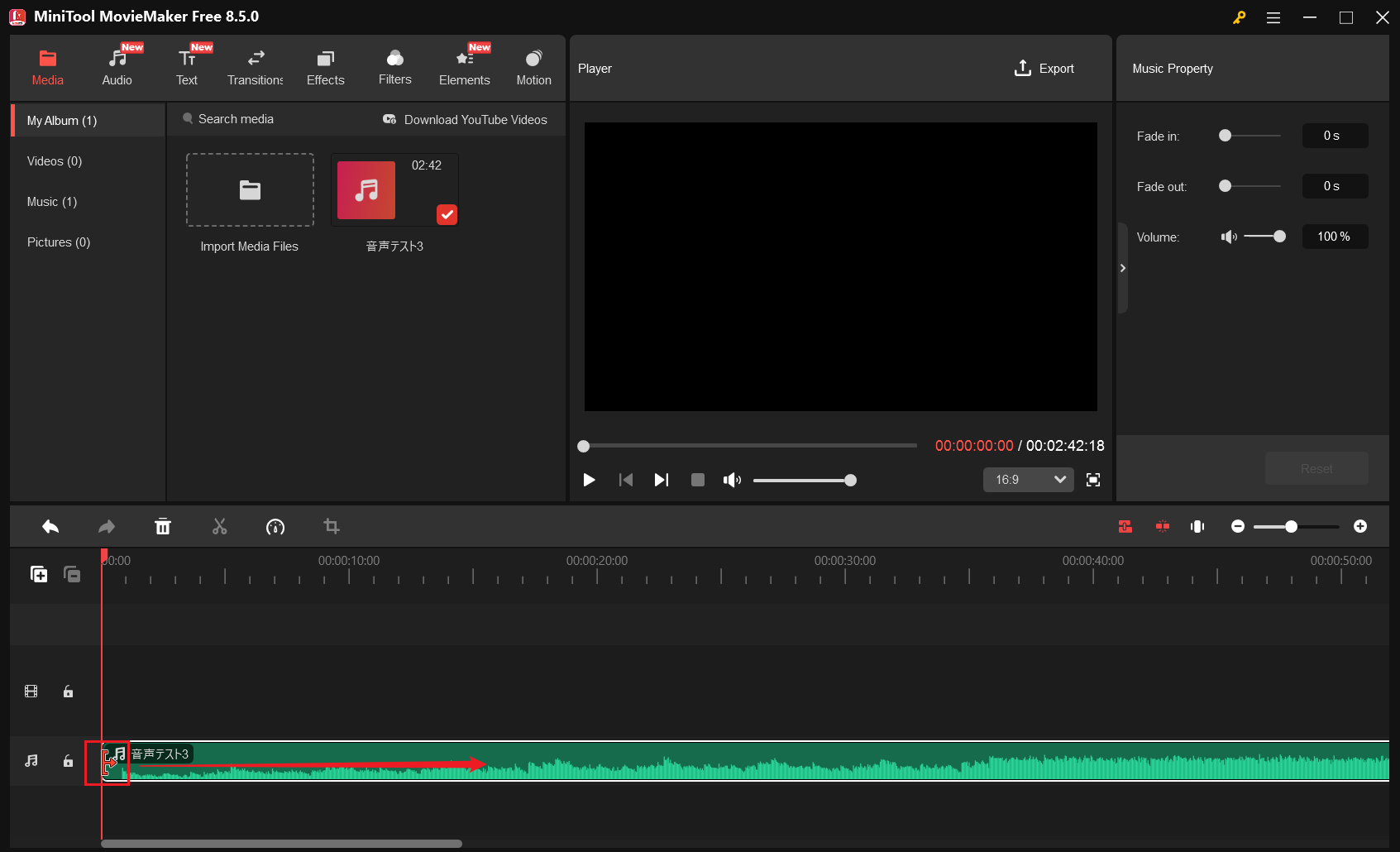Select the Motion panel icon

pyautogui.click(x=533, y=66)
